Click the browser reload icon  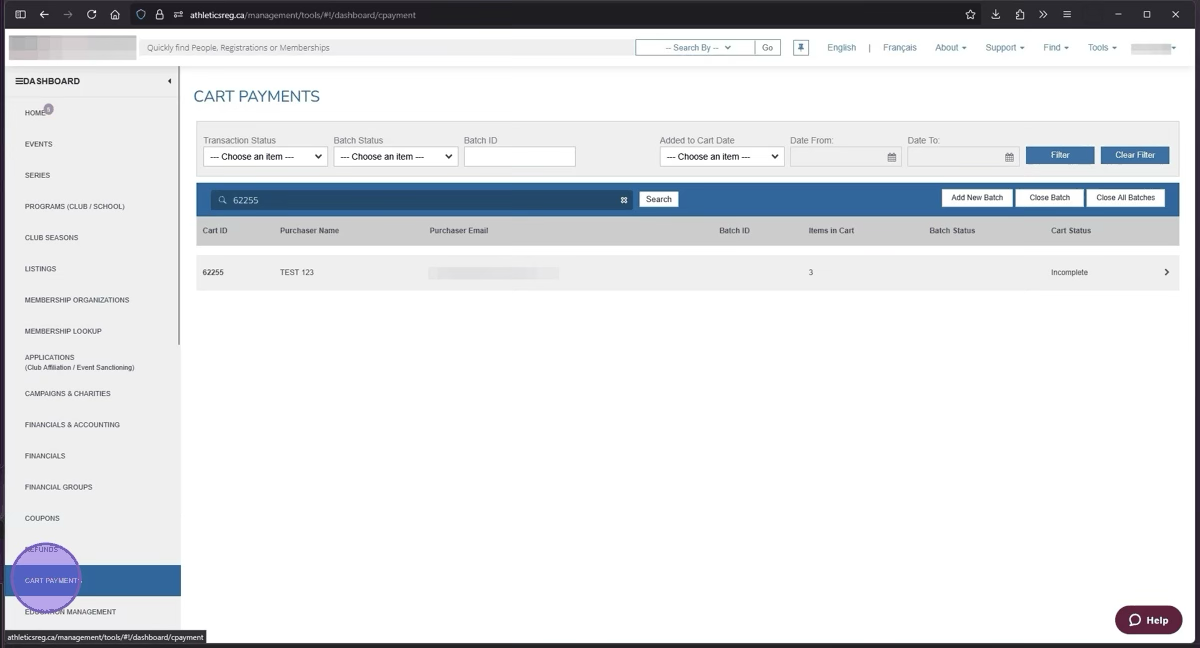point(92,15)
